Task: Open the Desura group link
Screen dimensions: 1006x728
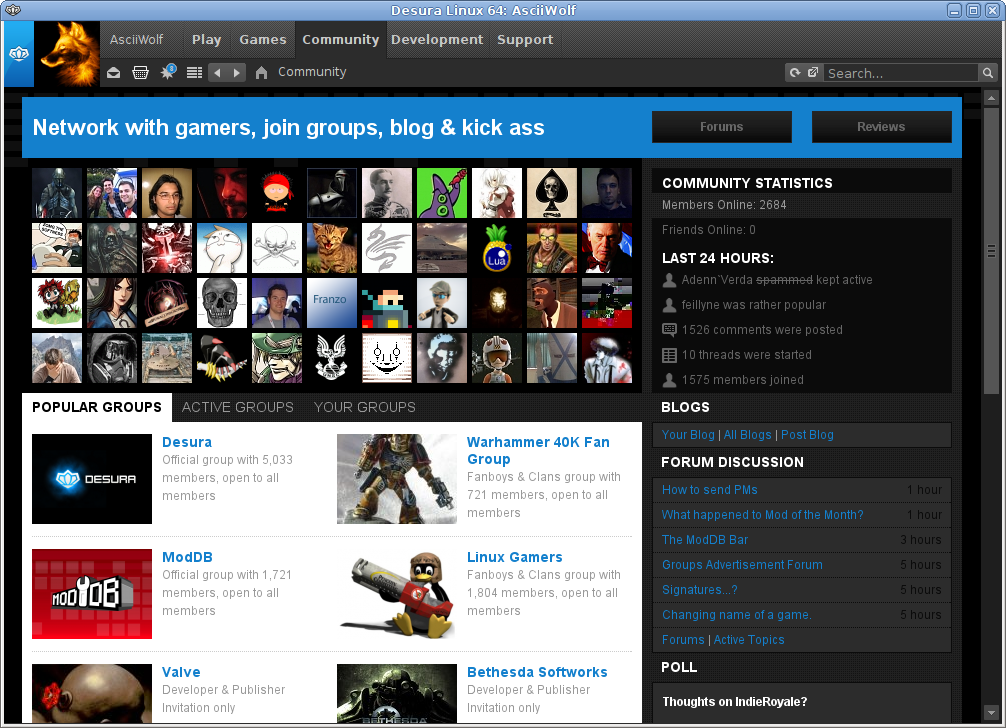Action: (187, 442)
